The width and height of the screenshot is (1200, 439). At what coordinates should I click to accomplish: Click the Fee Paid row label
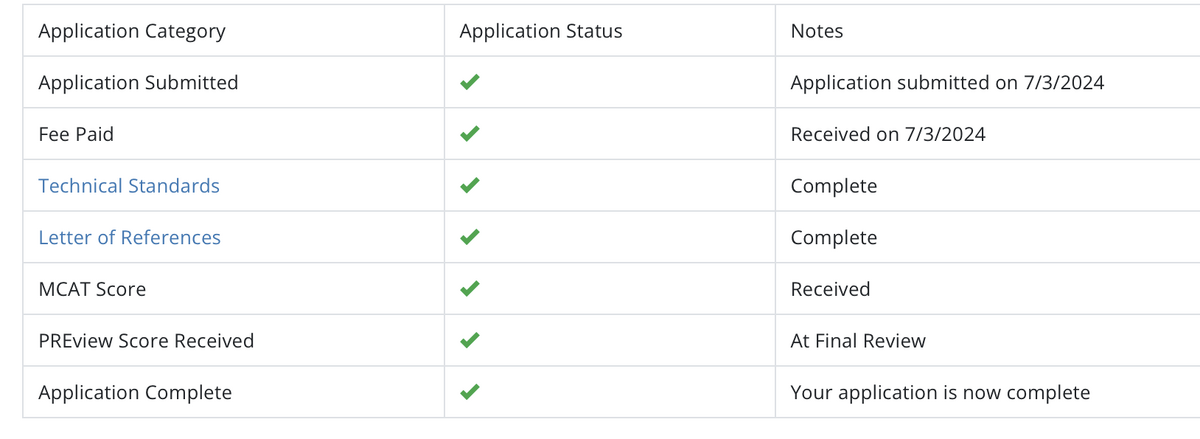click(76, 134)
